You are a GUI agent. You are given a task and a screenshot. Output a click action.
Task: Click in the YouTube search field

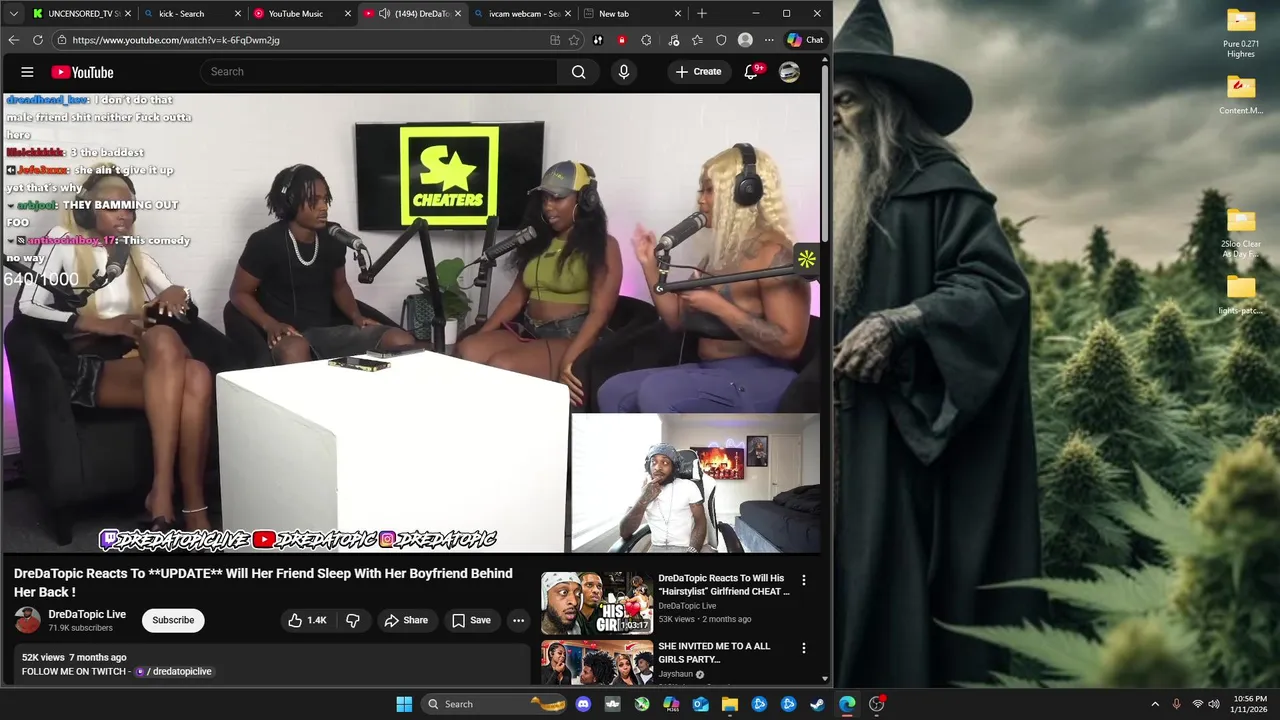(x=380, y=72)
